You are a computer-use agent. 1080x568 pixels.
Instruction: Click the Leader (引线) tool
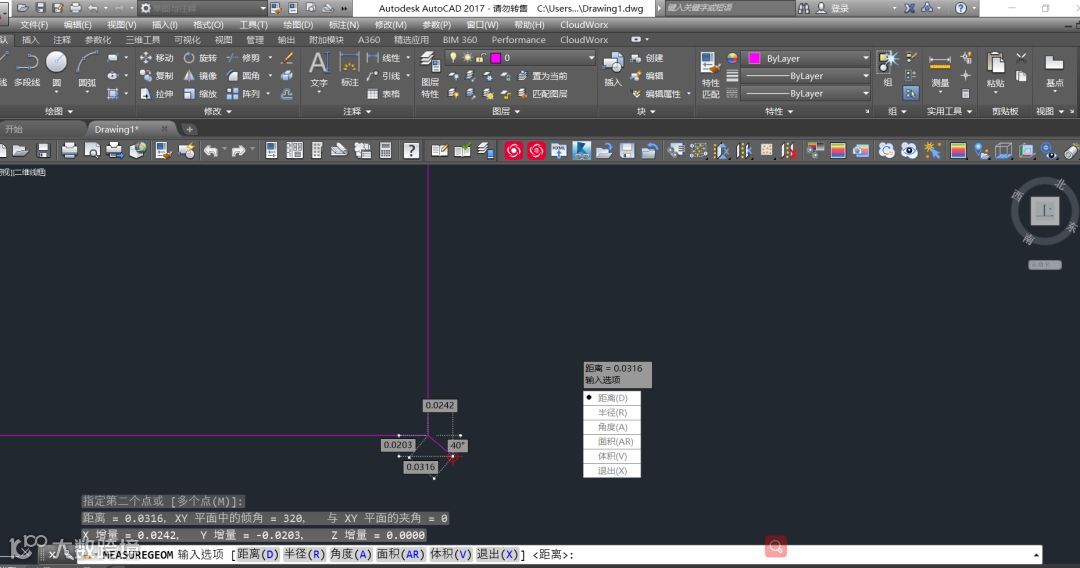[383, 76]
